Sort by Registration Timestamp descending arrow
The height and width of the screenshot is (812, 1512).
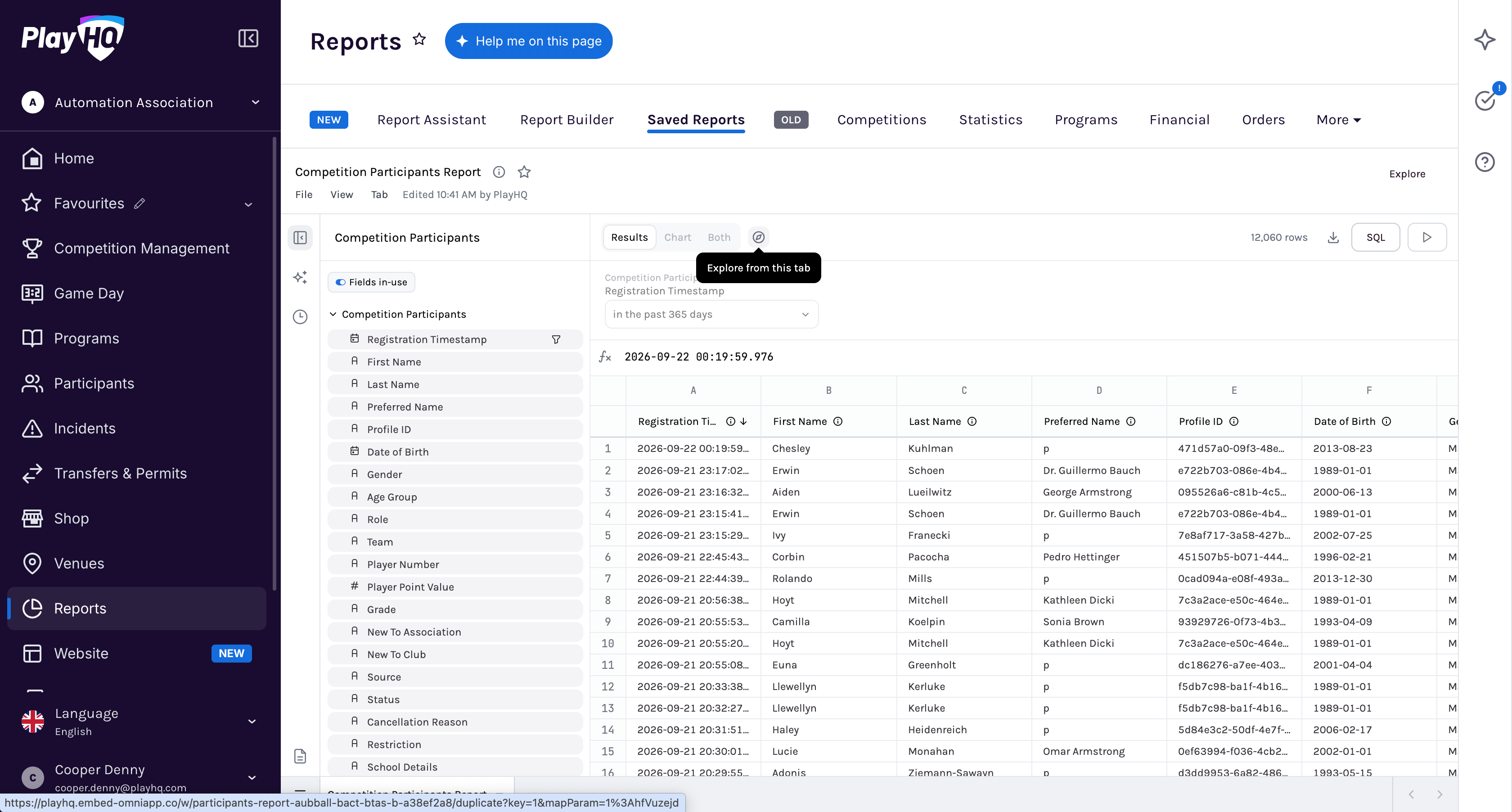[x=744, y=422]
